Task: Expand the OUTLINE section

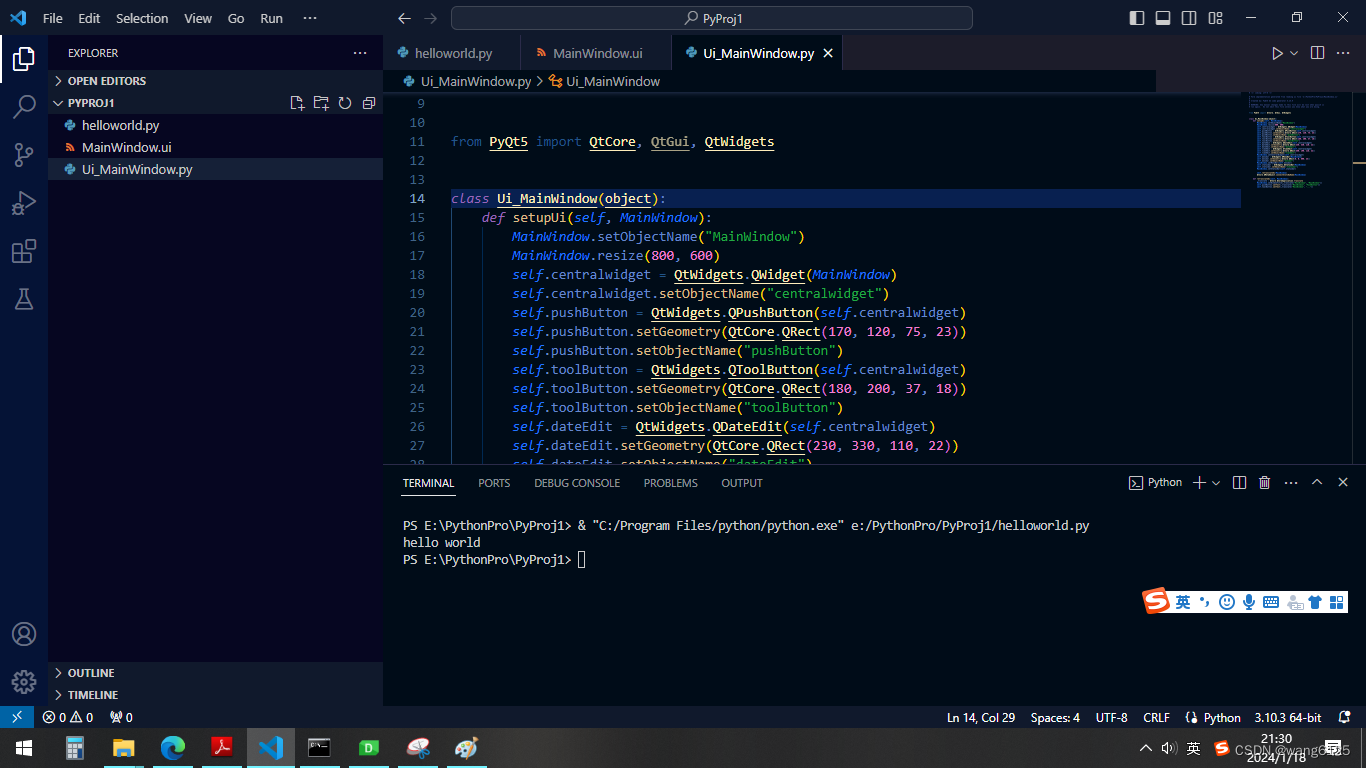Action: [90, 672]
